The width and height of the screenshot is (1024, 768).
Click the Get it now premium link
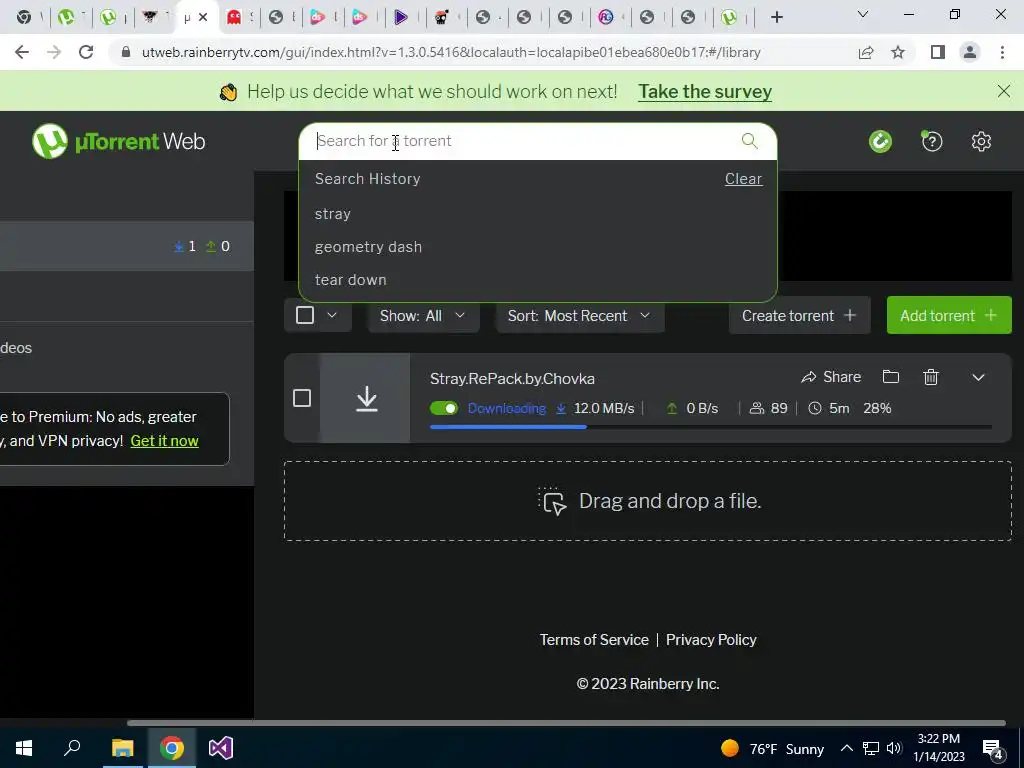point(165,441)
